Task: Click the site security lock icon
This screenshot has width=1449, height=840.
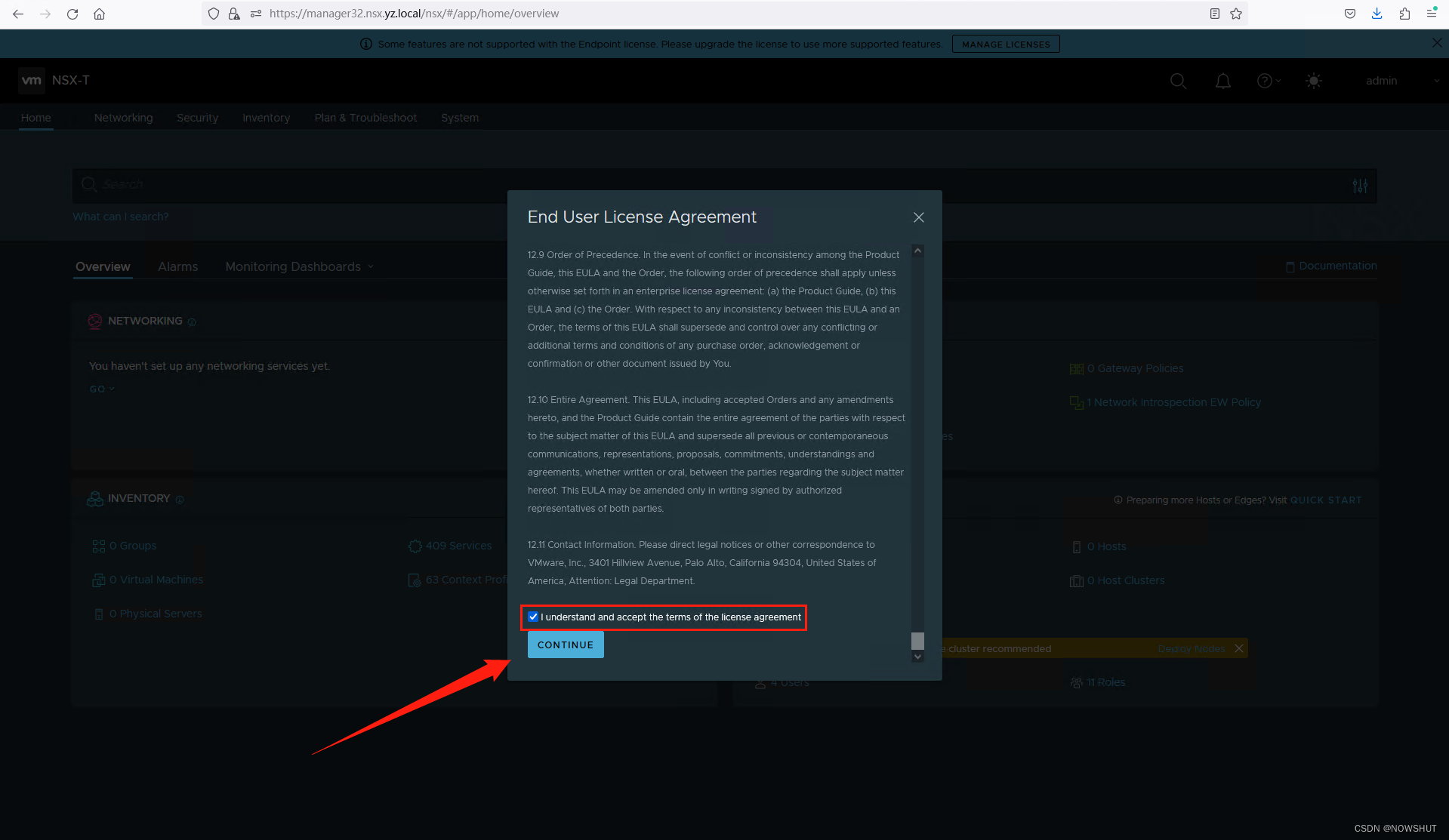Action: [234, 14]
